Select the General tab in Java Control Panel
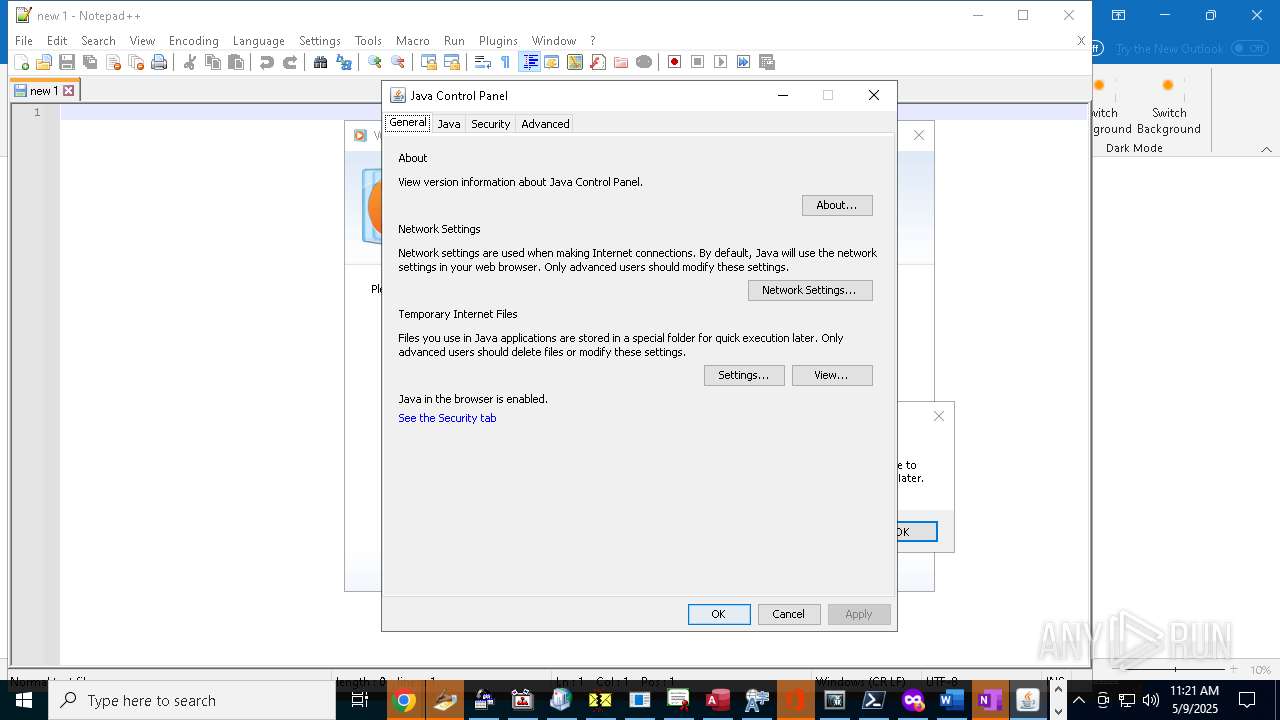The height and width of the screenshot is (720, 1280). 407,123
